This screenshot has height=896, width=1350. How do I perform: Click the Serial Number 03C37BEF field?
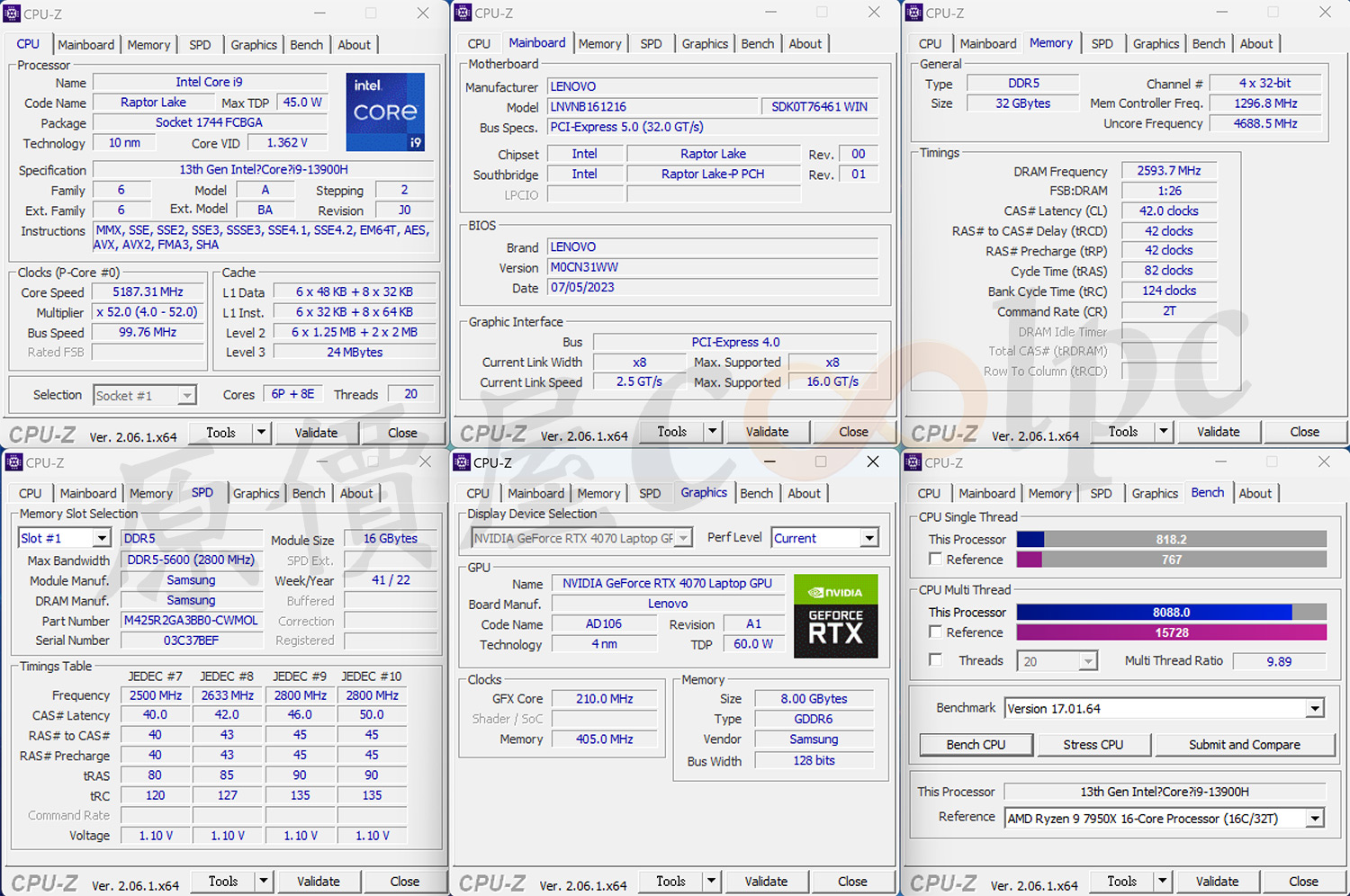[x=191, y=641]
